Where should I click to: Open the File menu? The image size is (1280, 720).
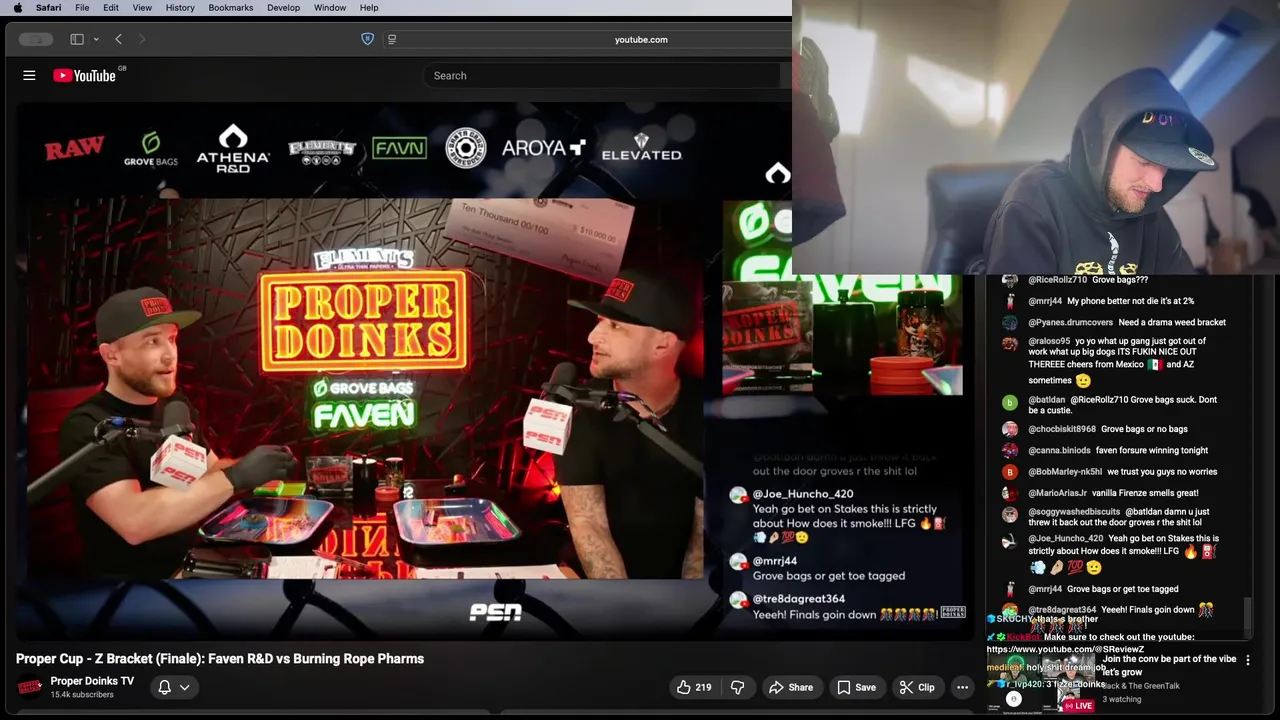(82, 8)
